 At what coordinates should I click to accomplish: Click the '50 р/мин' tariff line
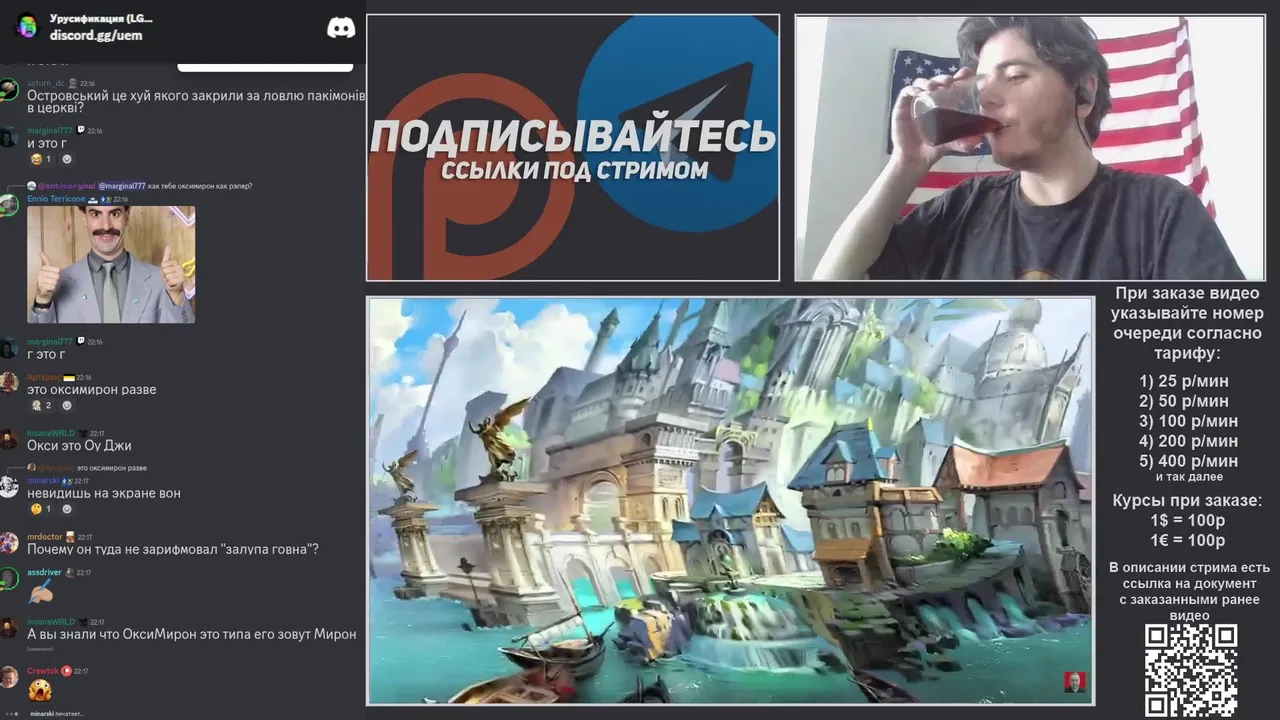pos(1184,401)
